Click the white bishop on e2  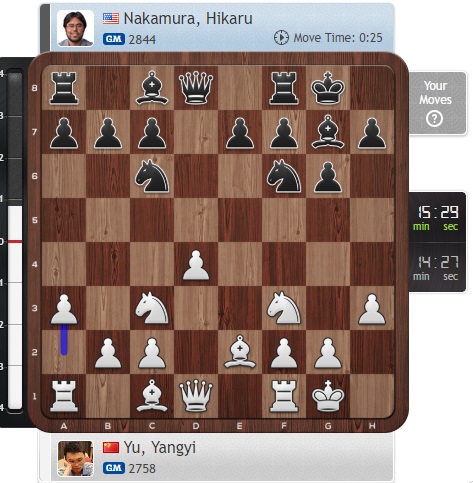tap(240, 352)
